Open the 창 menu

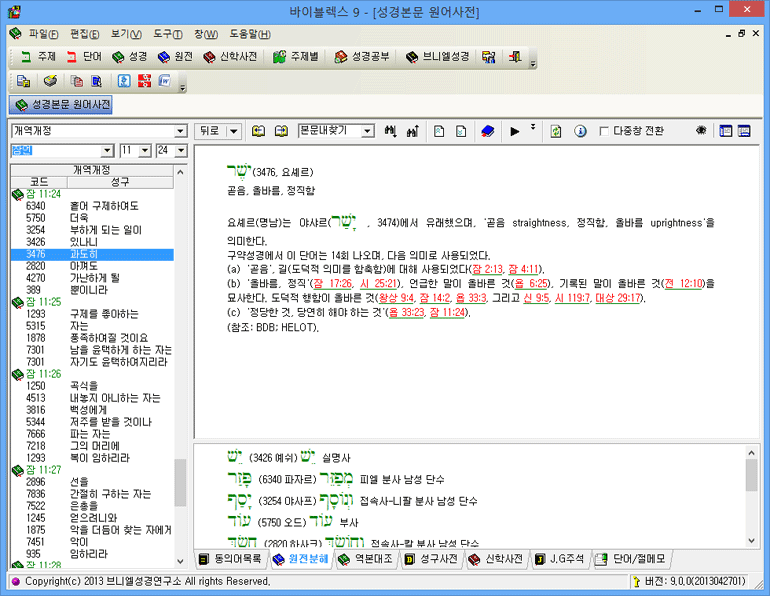click(206, 34)
